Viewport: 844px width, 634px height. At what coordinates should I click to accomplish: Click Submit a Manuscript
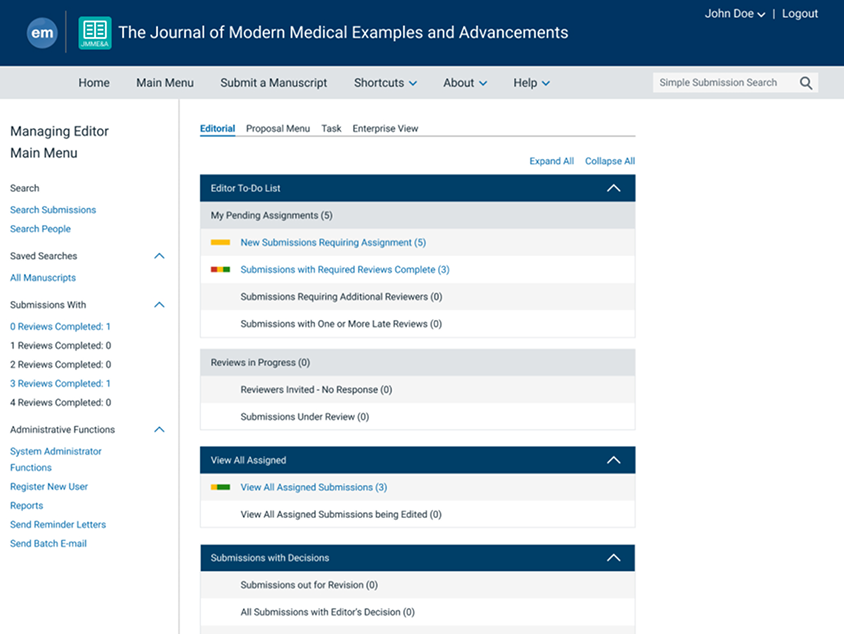pyautogui.click(x=273, y=83)
